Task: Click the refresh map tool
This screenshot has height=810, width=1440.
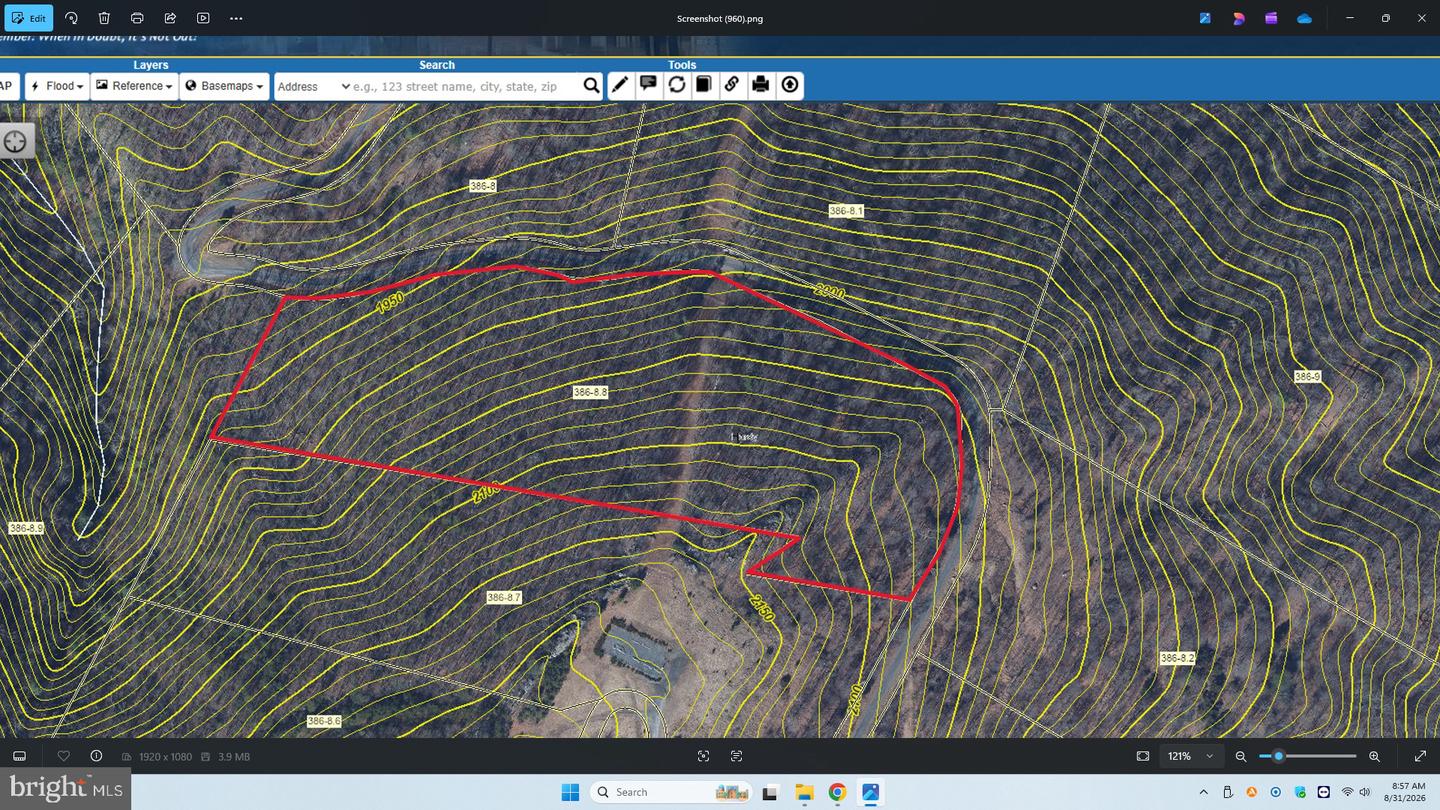Action: coord(677,85)
